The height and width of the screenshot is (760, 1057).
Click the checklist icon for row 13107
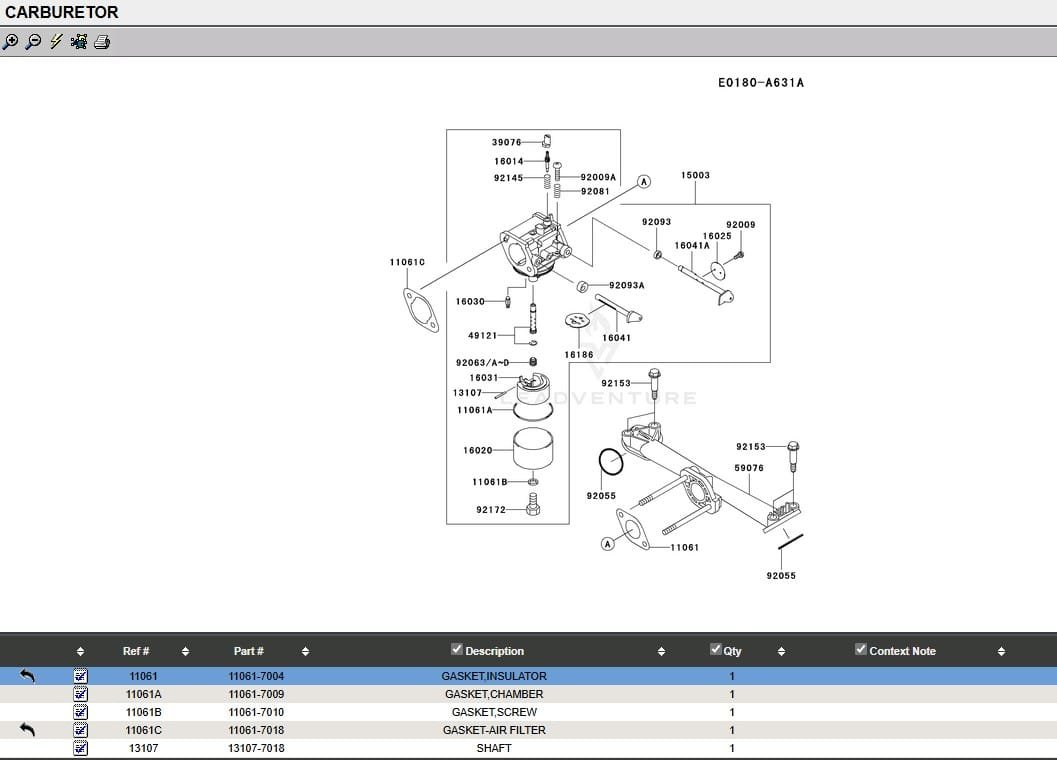[81, 748]
